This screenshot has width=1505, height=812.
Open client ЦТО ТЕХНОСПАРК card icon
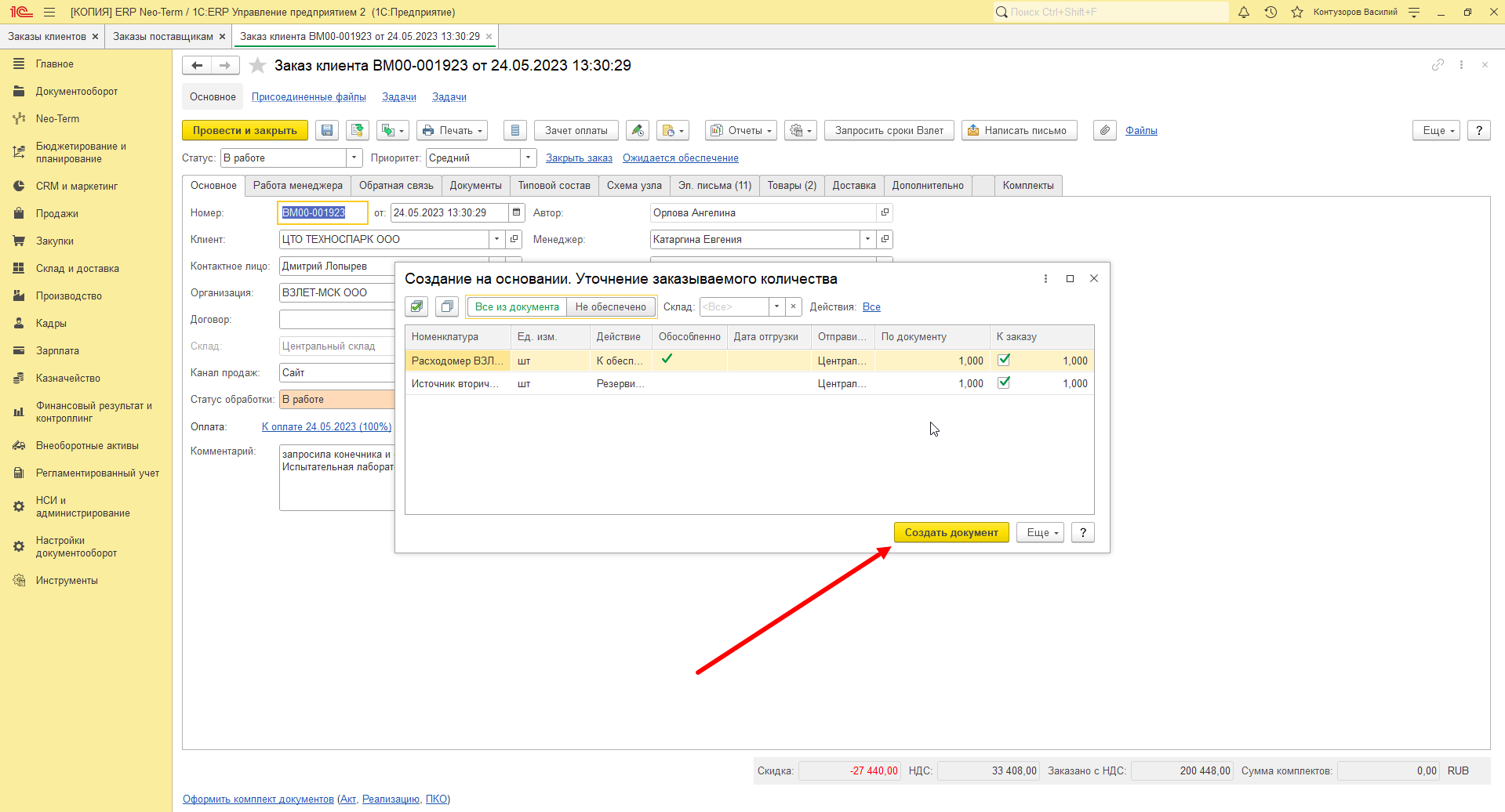coord(514,239)
